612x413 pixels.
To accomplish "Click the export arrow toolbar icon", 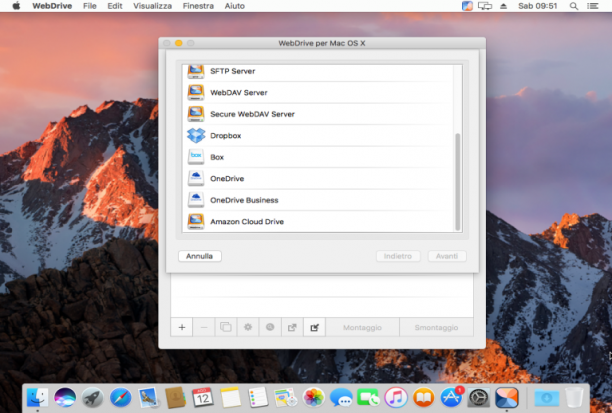I will tap(292, 327).
